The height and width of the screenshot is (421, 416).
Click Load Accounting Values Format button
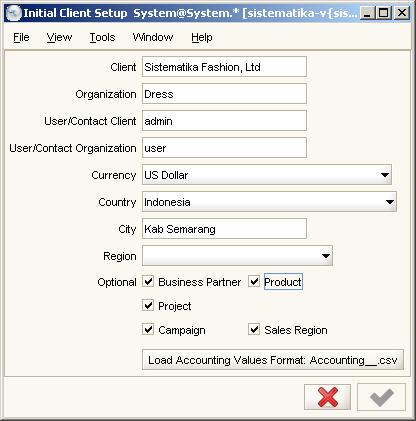(273, 360)
